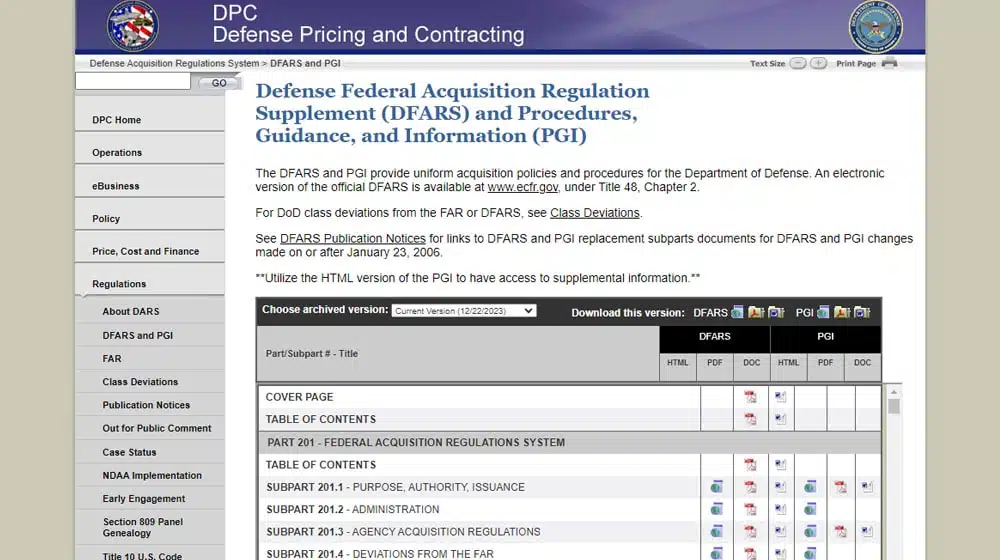Open Early Engagement submenu item
This screenshot has width=1000, height=560.
pyautogui.click(x=143, y=499)
